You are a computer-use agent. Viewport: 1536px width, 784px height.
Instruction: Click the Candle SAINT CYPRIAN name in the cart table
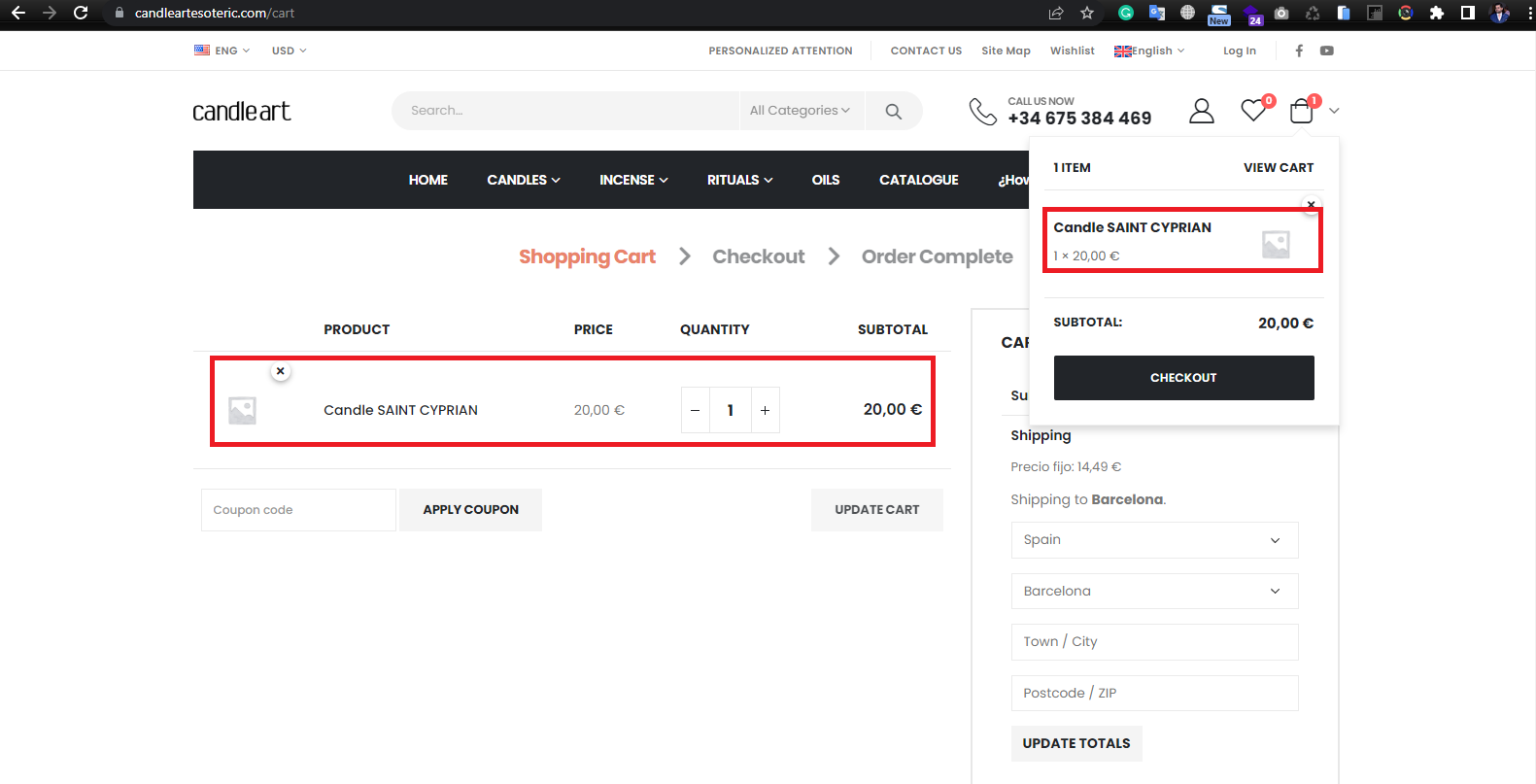(x=400, y=410)
